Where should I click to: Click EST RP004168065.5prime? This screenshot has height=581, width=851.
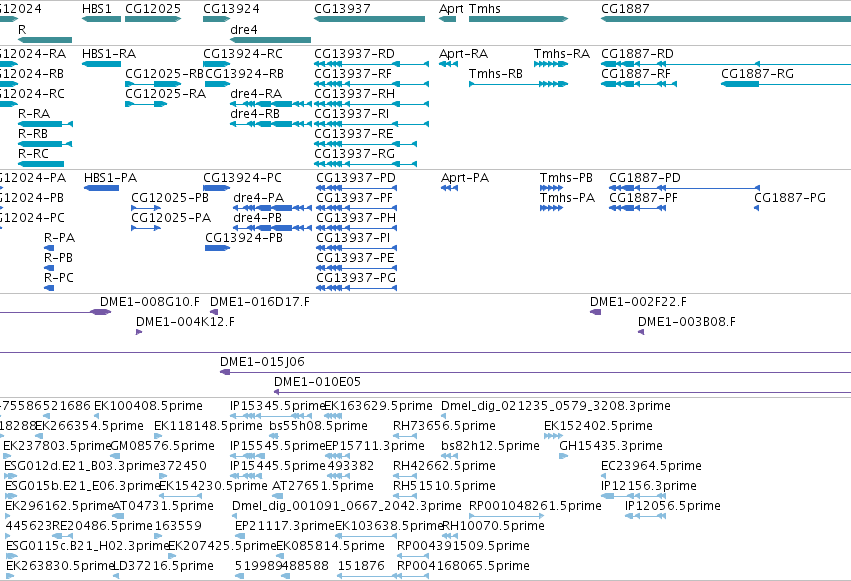point(413,576)
